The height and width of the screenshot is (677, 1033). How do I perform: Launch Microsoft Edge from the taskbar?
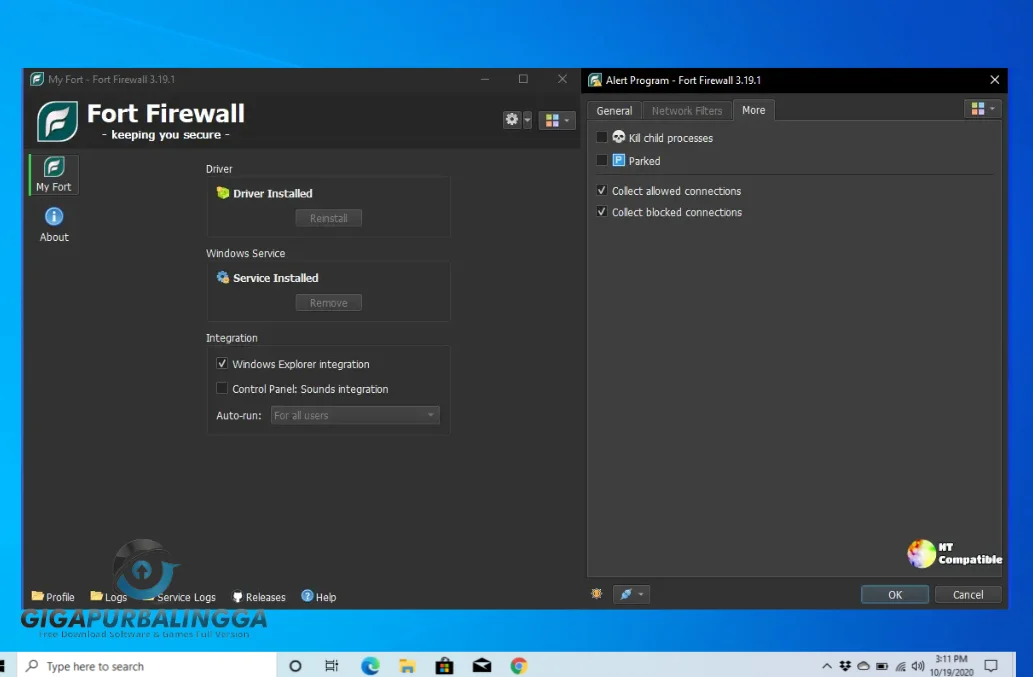coord(370,666)
